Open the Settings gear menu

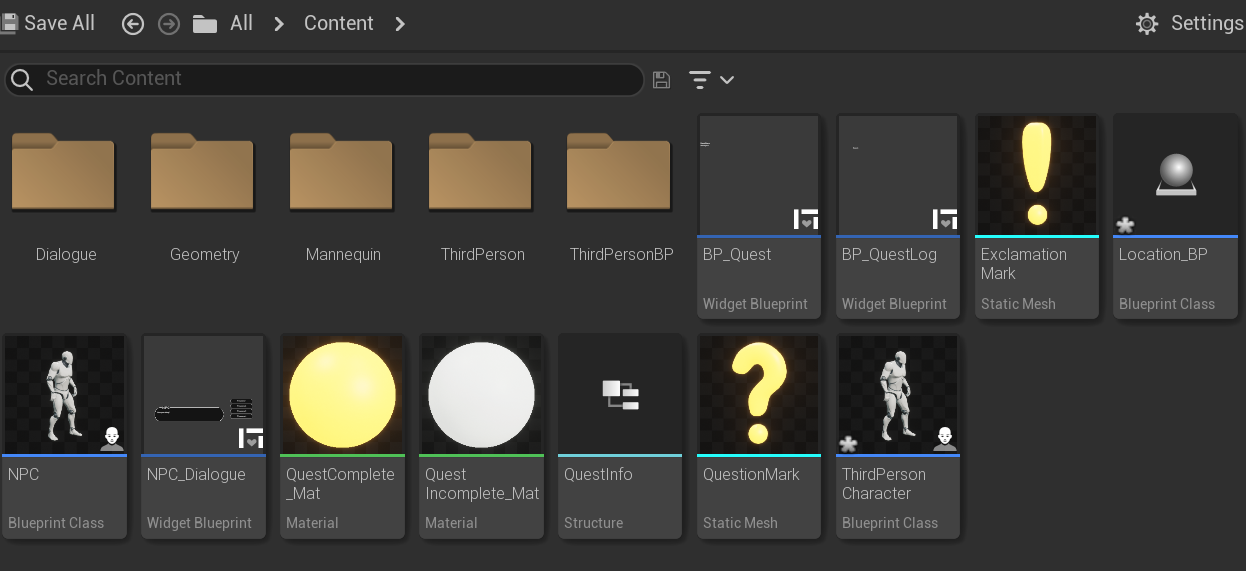point(1147,24)
